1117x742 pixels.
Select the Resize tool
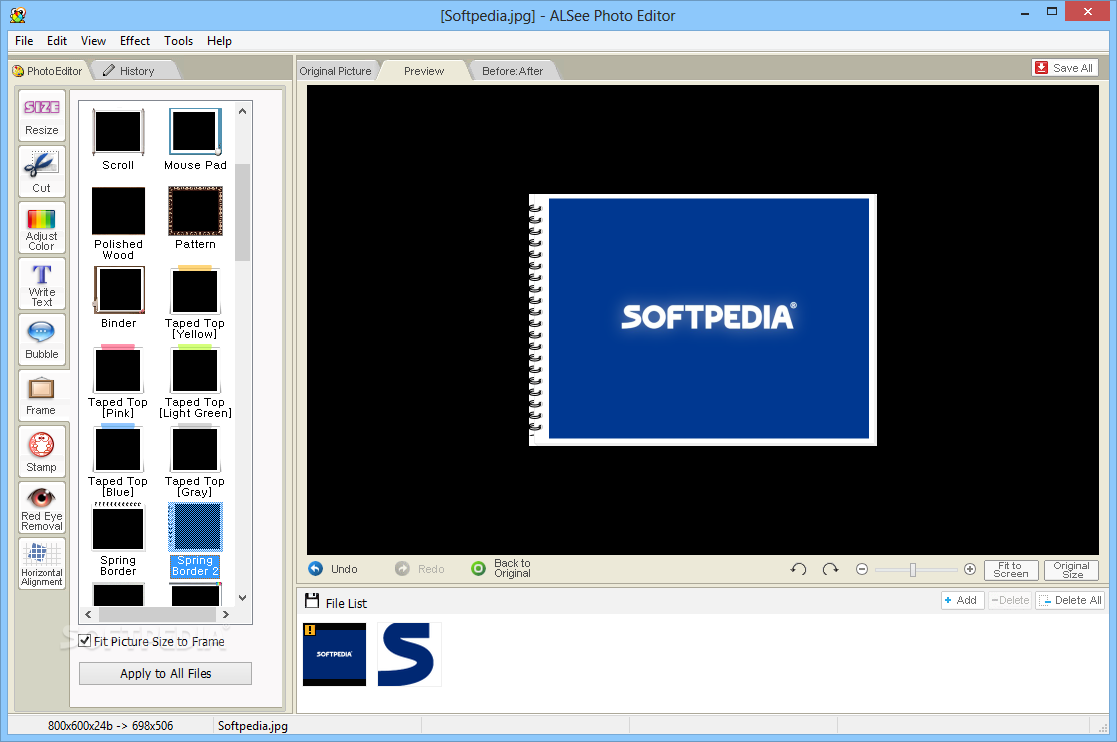point(42,116)
